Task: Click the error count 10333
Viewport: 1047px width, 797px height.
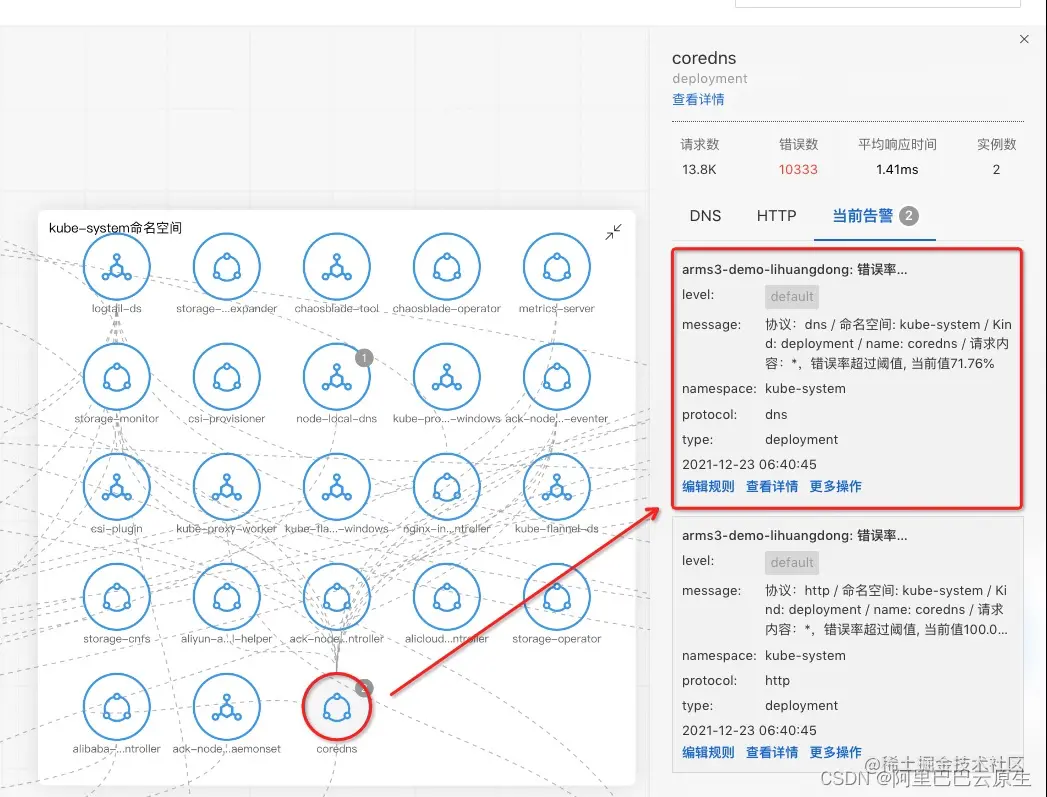Action: (x=798, y=170)
